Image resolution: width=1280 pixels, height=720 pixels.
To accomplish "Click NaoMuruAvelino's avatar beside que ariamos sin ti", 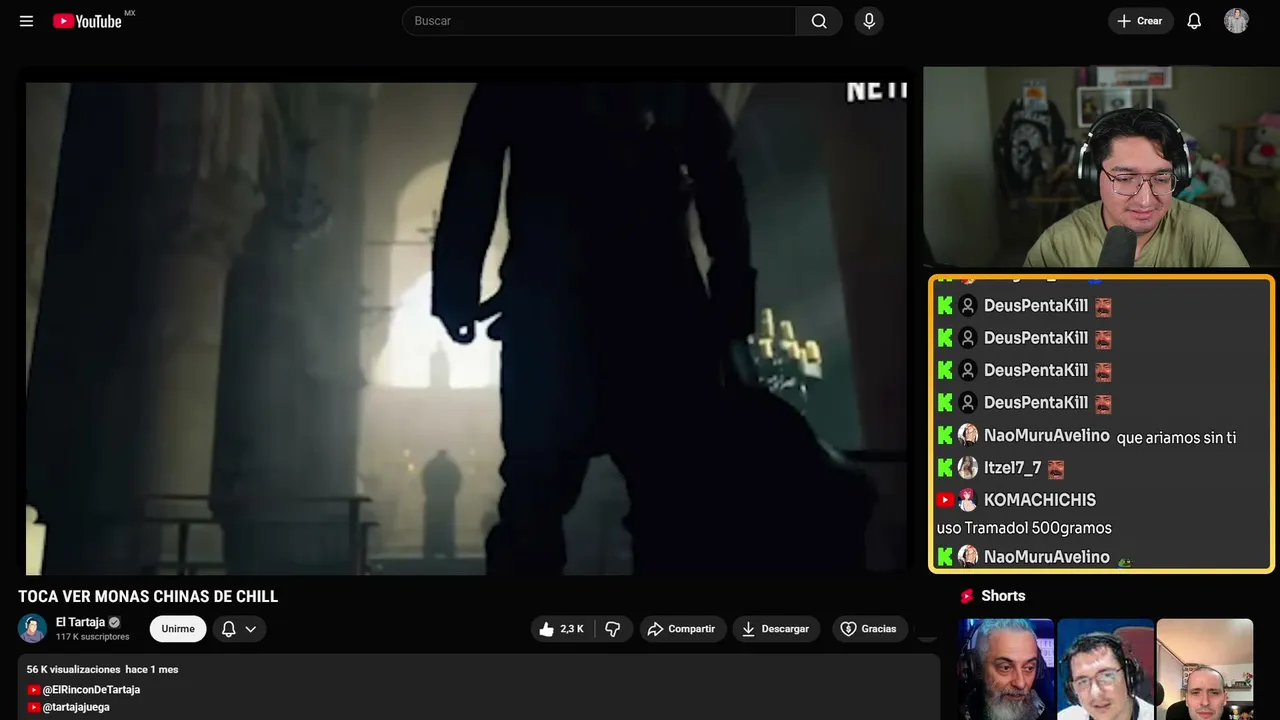I will tap(968, 436).
